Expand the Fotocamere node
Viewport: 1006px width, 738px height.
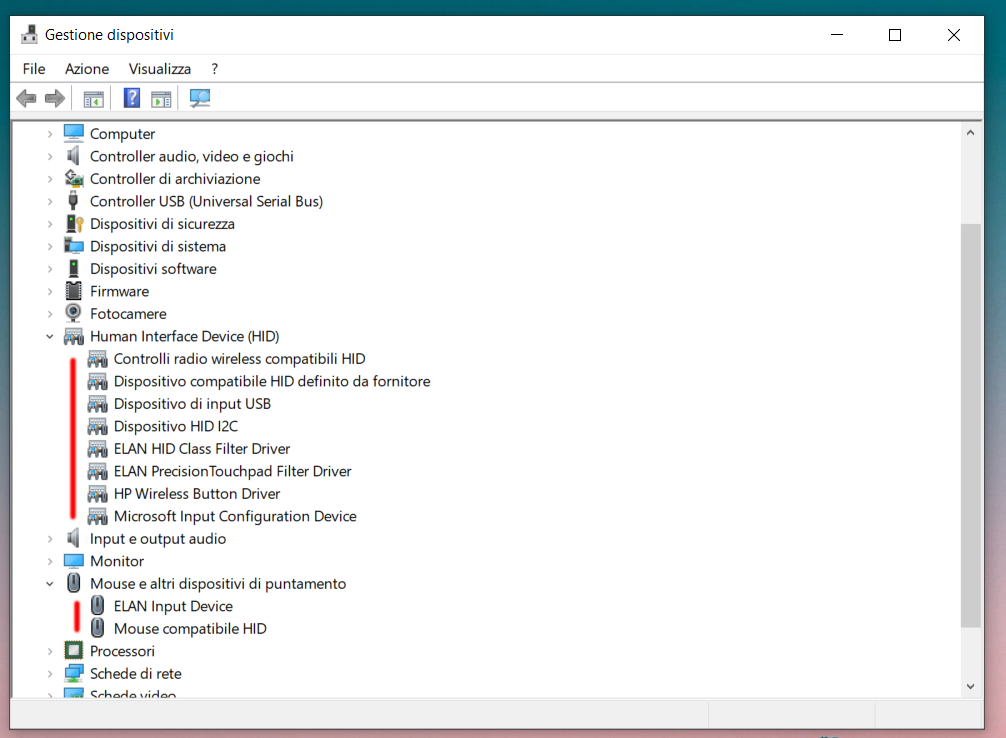50,314
